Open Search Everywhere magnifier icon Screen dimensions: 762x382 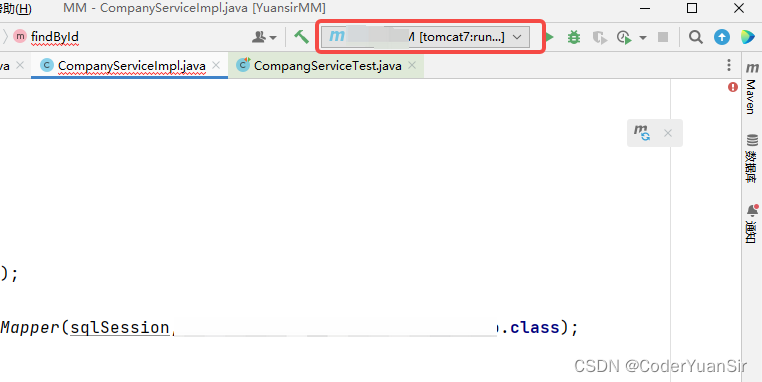point(695,37)
